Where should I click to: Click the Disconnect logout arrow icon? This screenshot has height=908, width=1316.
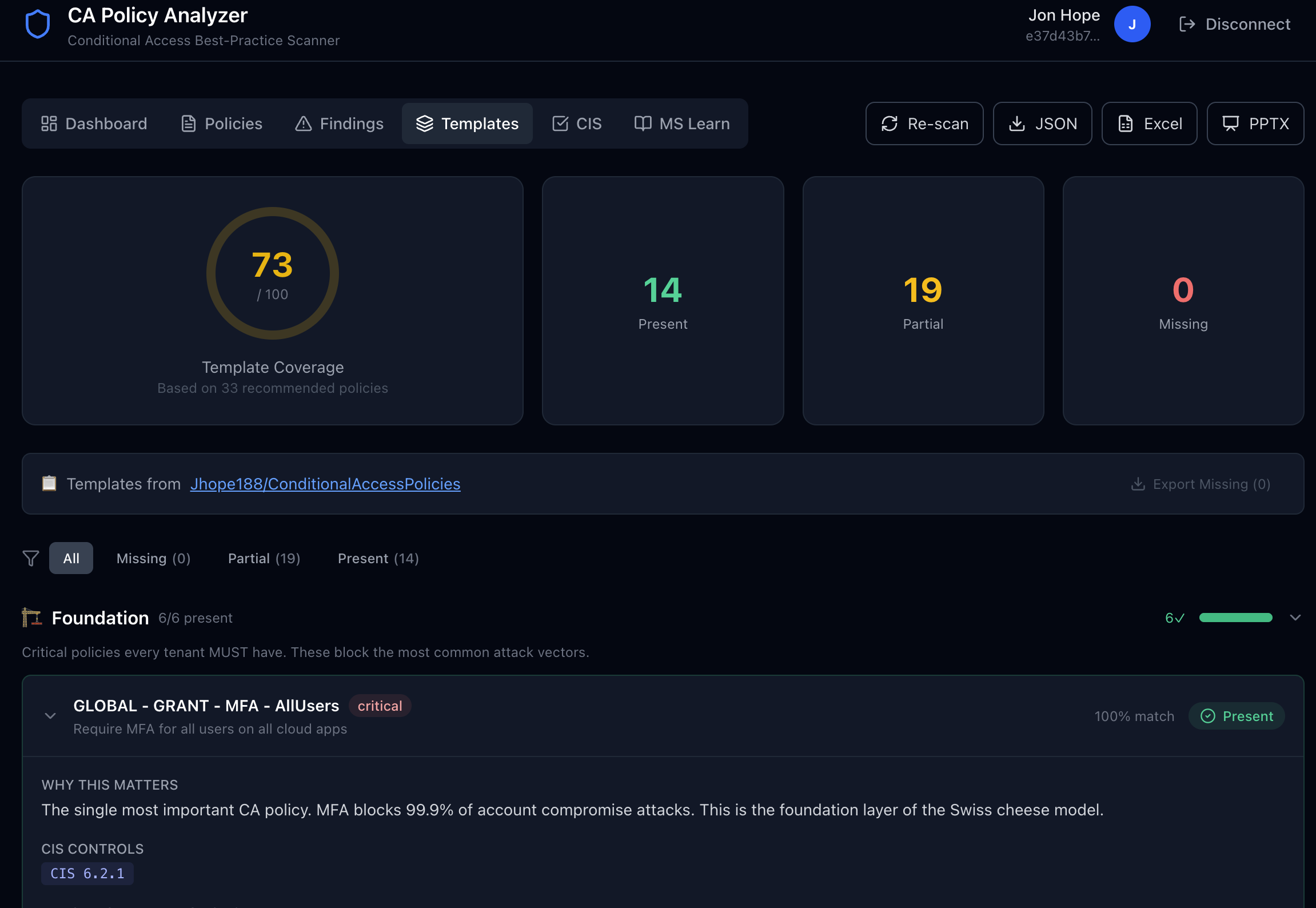pyautogui.click(x=1187, y=24)
